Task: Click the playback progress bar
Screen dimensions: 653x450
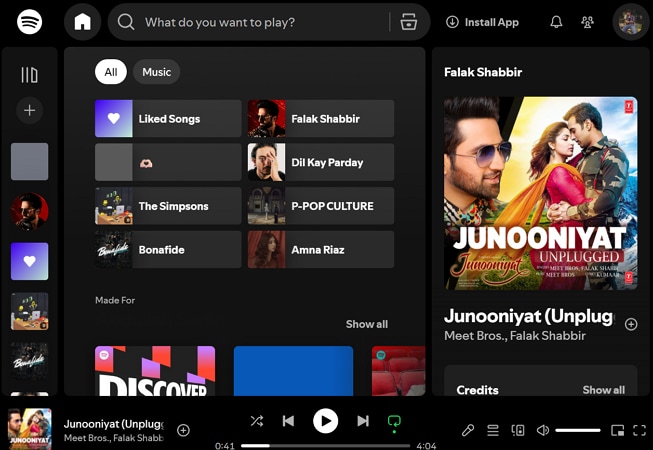Action: click(326, 446)
